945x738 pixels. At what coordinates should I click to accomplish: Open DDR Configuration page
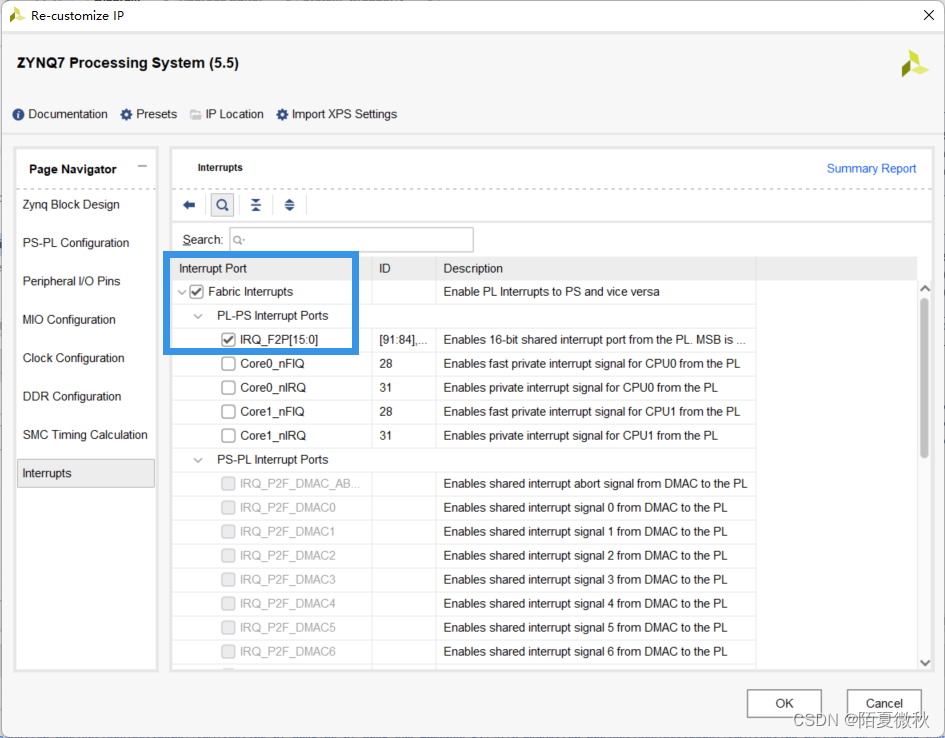72,396
